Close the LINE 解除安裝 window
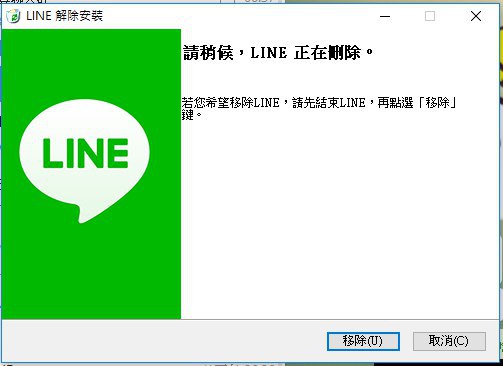The image size is (503, 366). [x=476, y=16]
